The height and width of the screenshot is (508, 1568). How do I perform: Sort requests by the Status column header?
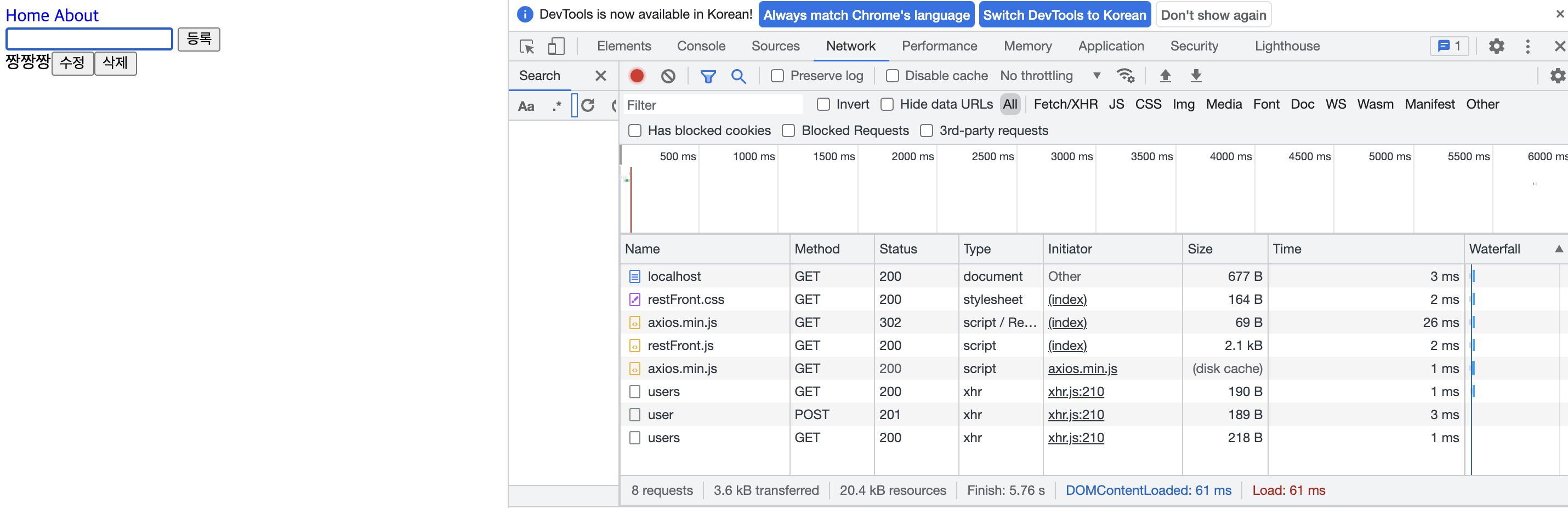pos(916,249)
